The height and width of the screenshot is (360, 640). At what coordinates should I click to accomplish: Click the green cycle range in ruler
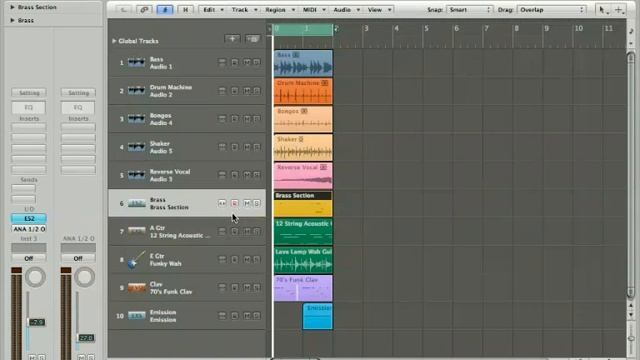303,29
